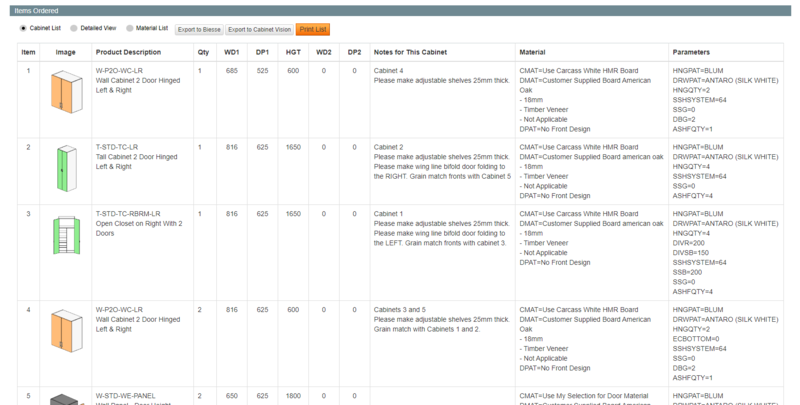Click the orange Print List button

pyautogui.click(x=313, y=30)
